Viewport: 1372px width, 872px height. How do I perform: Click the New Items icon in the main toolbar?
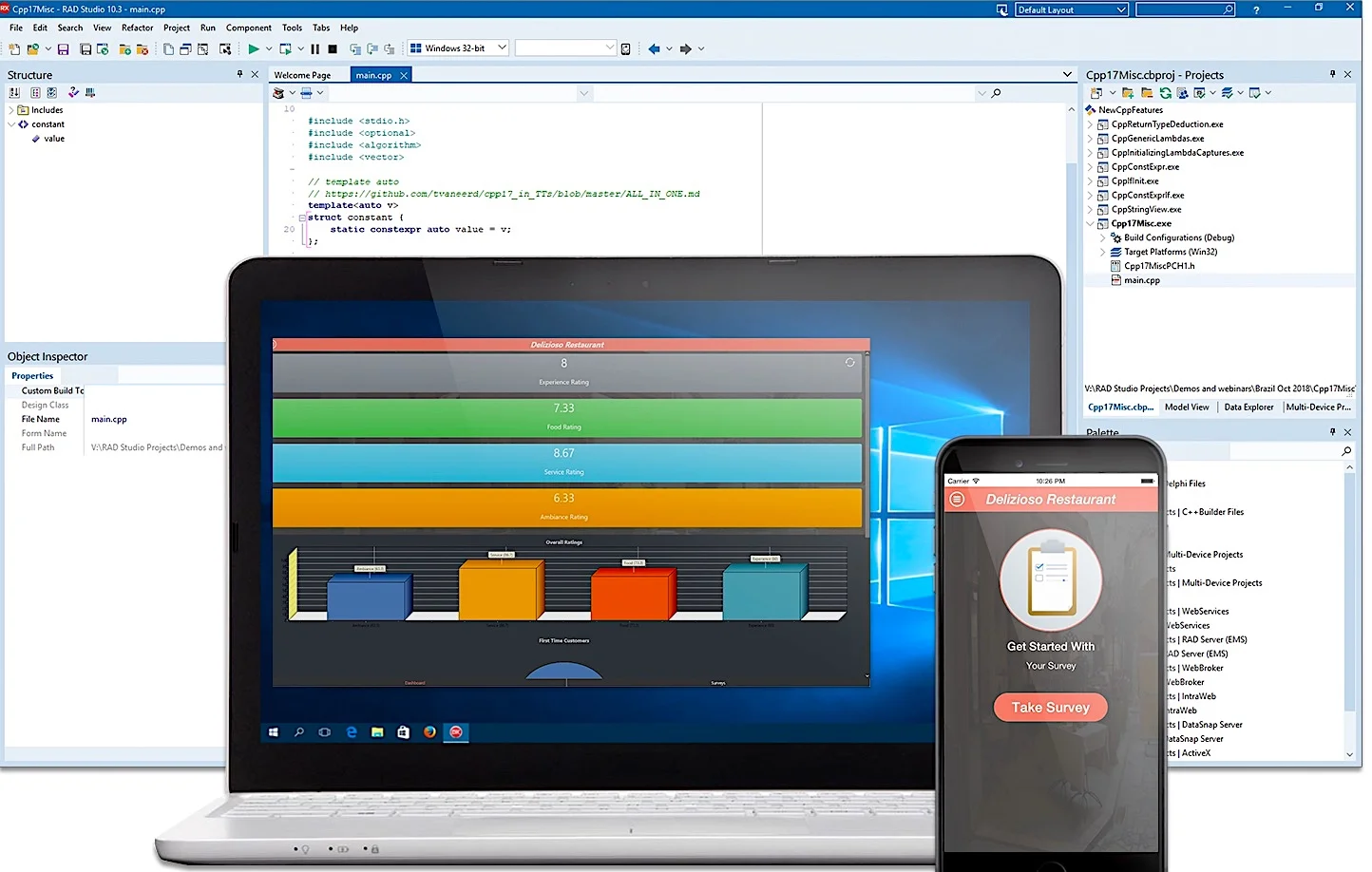pos(14,48)
